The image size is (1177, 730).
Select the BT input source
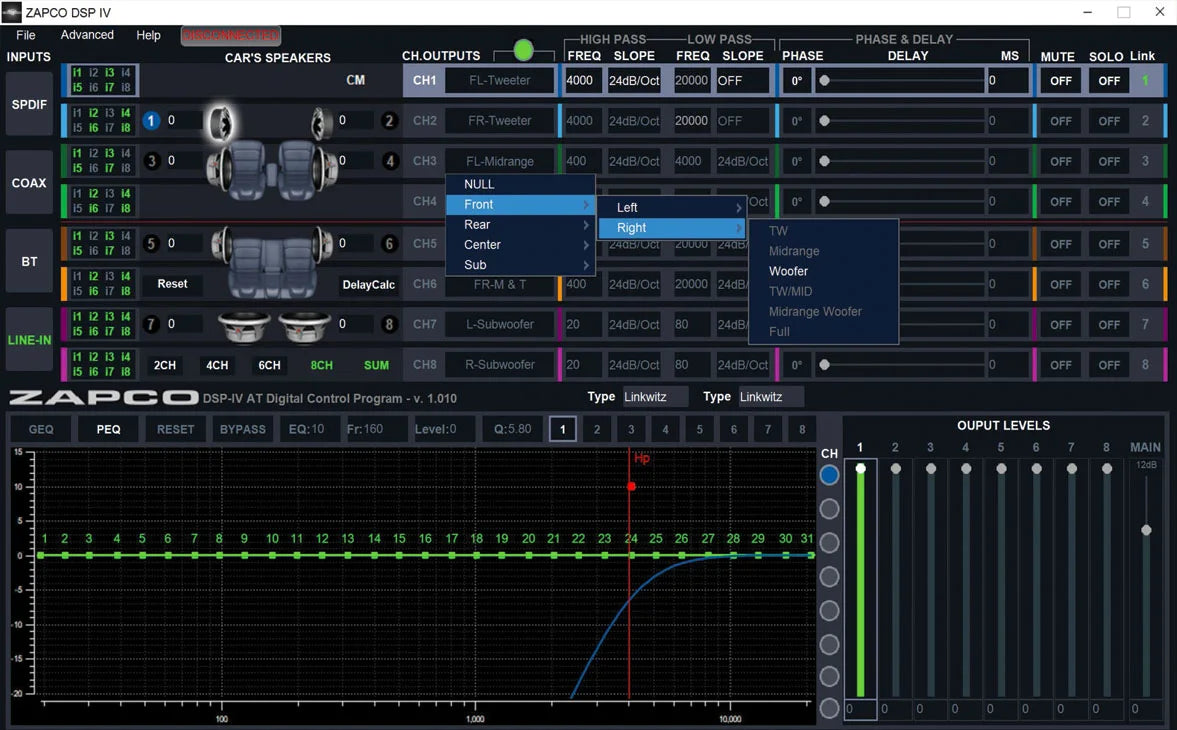click(x=29, y=261)
